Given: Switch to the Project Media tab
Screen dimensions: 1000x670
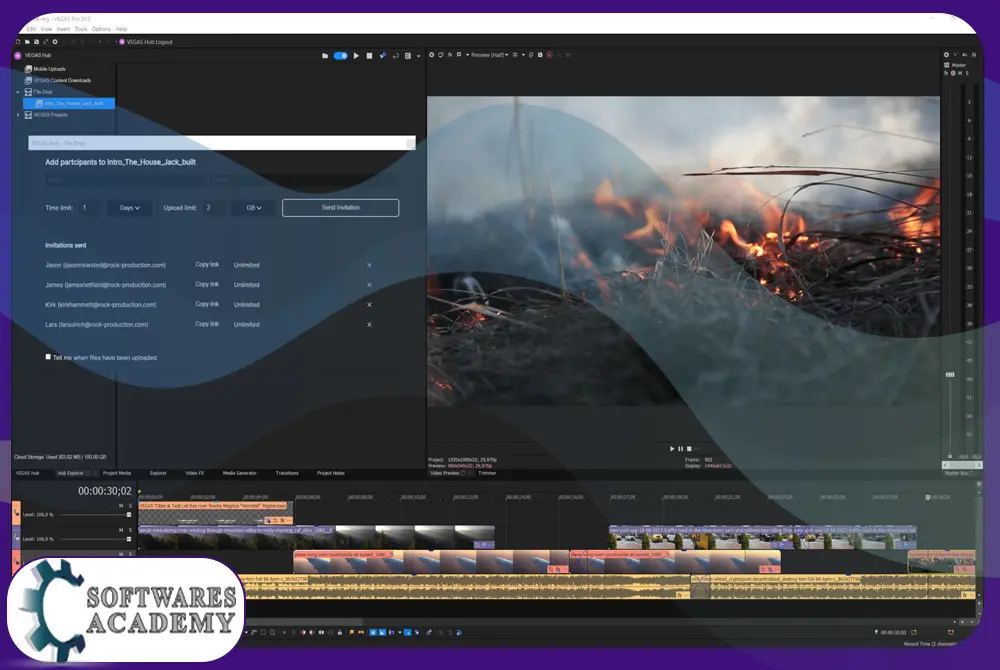Looking at the screenshot, I should tap(117, 473).
